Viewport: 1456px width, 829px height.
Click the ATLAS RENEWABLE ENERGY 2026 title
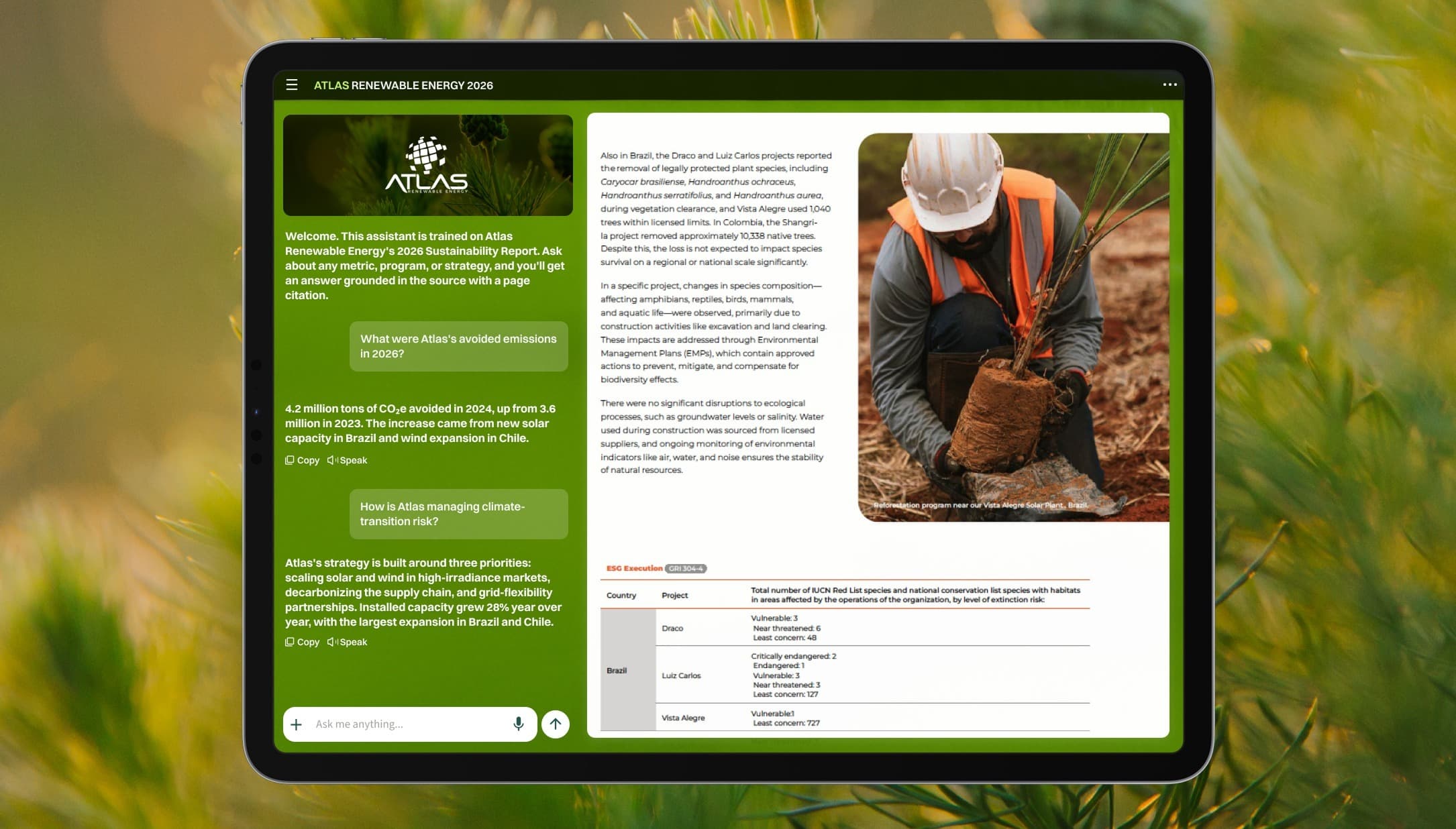403,85
